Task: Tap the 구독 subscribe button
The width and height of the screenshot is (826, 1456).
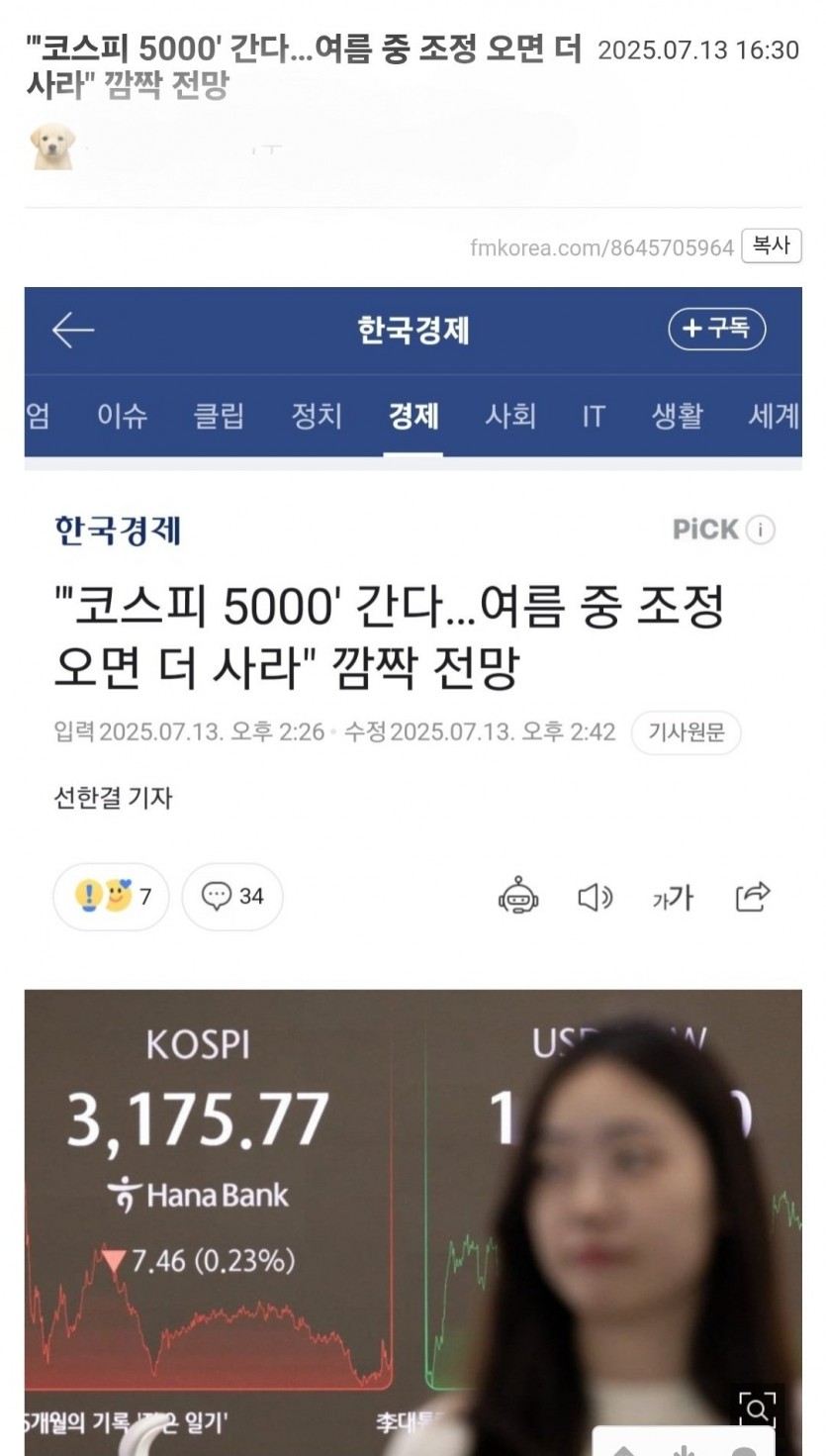Action: [x=717, y=330]
